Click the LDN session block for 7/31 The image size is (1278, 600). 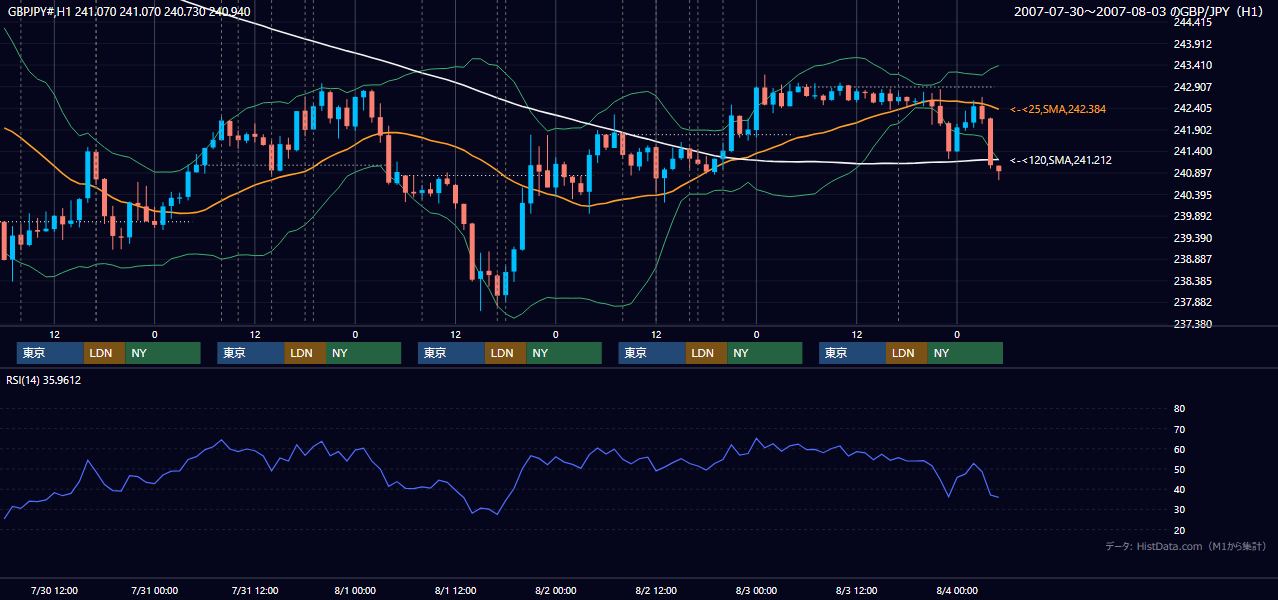tap(304, 353)
